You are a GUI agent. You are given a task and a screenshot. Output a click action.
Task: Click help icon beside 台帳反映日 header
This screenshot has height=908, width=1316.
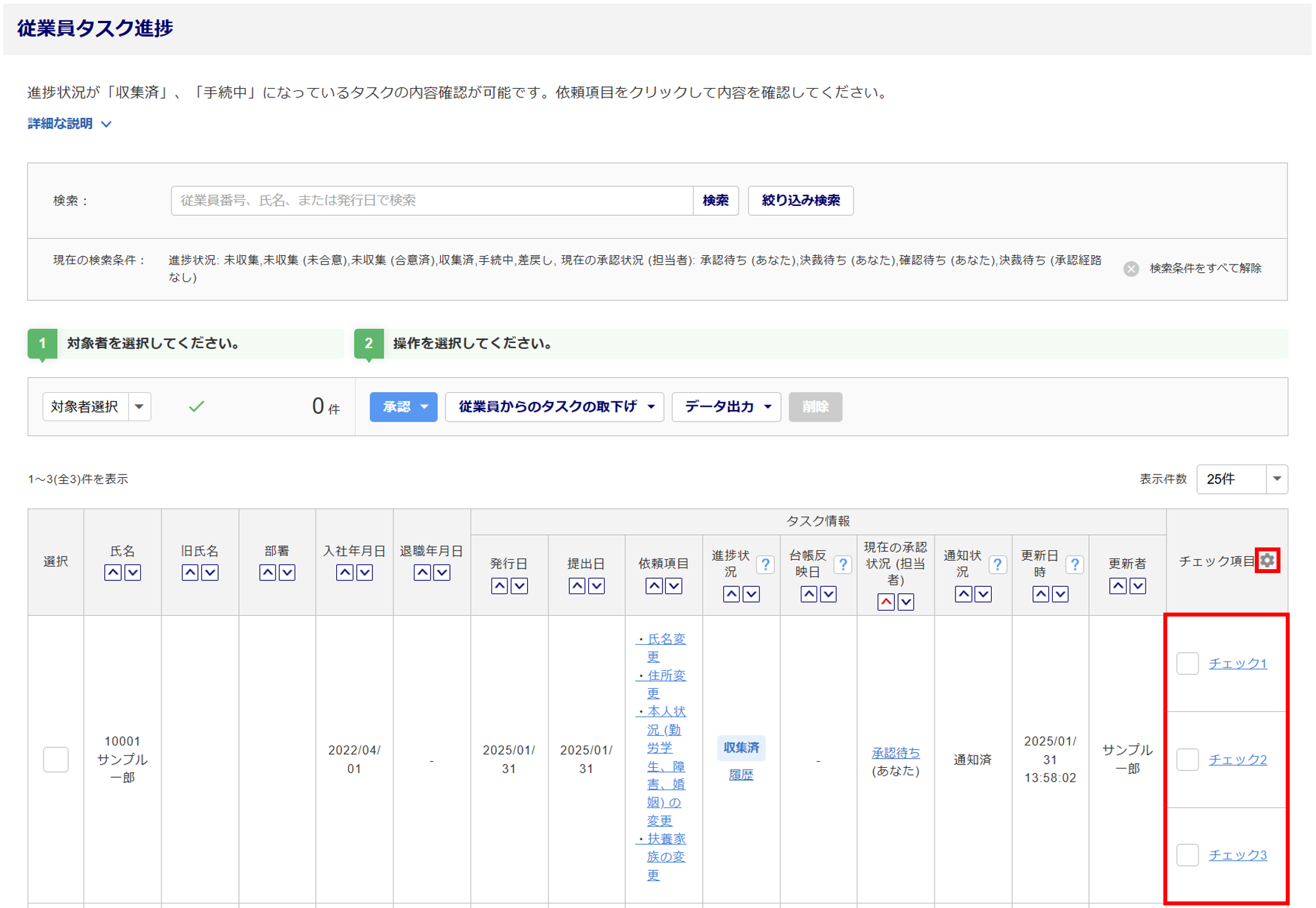[842, 565]
